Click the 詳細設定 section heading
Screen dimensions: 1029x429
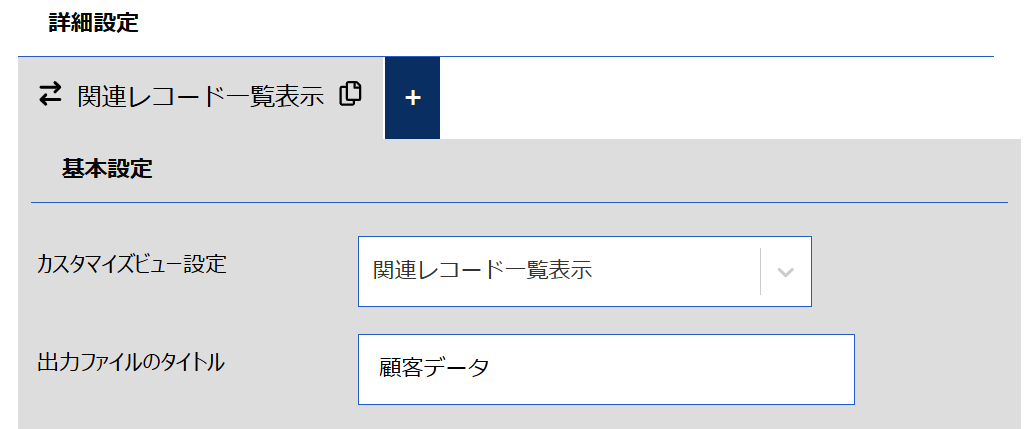tap(94, 23)
